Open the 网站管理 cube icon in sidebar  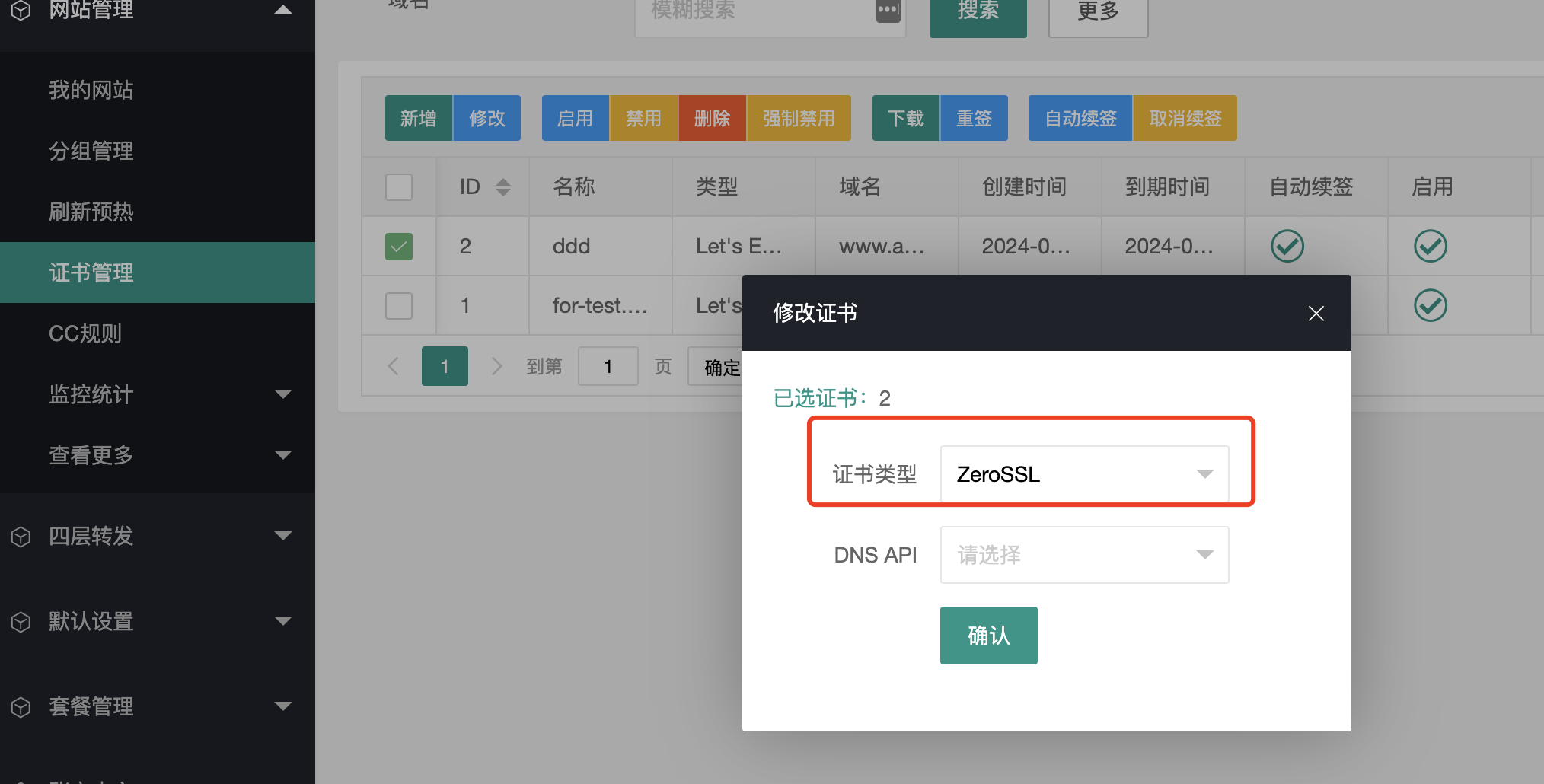click(21, 11)
